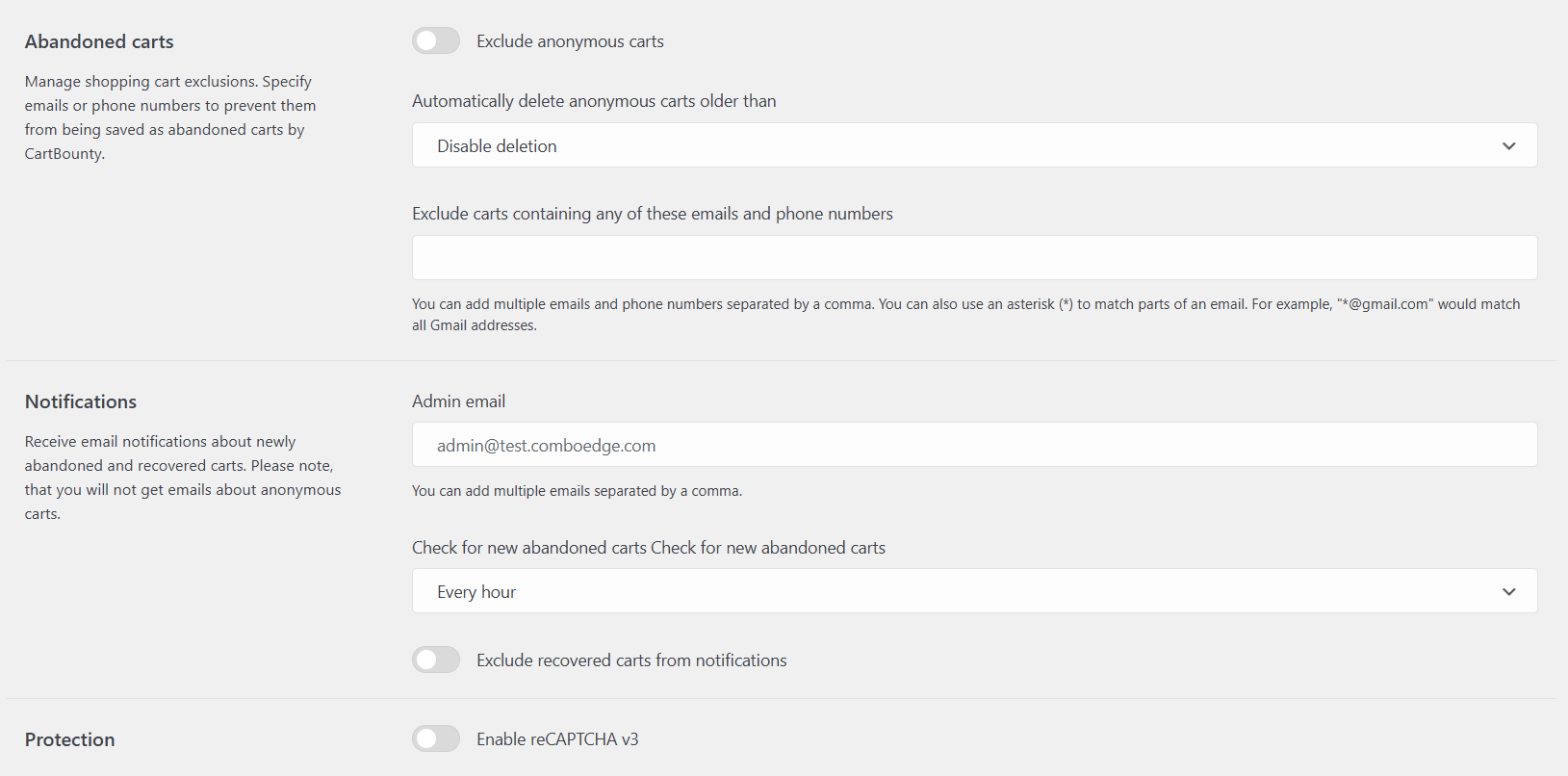This screenshot has width=1568, height=776.
Task: Click the Automatically delete anonymous carts label
Action: [594, 101]
